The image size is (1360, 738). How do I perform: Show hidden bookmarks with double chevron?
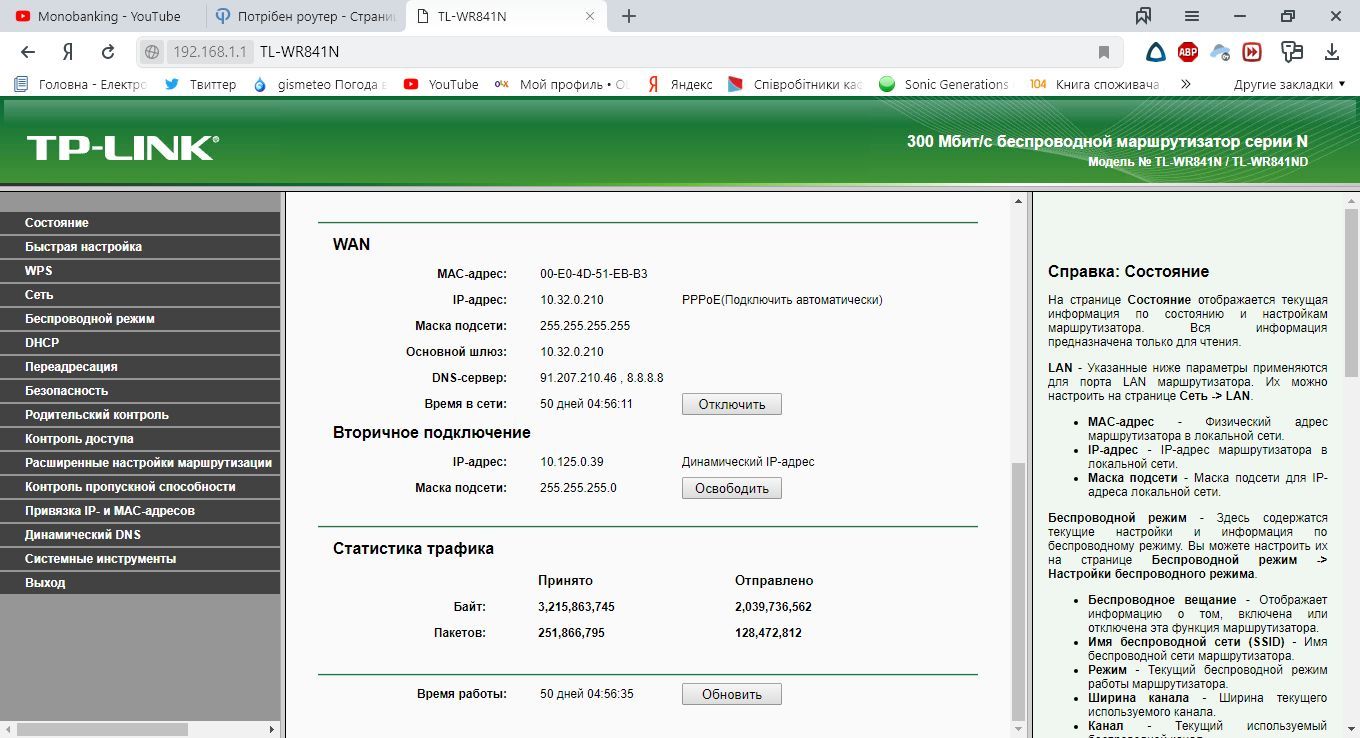click(1186, 84)
